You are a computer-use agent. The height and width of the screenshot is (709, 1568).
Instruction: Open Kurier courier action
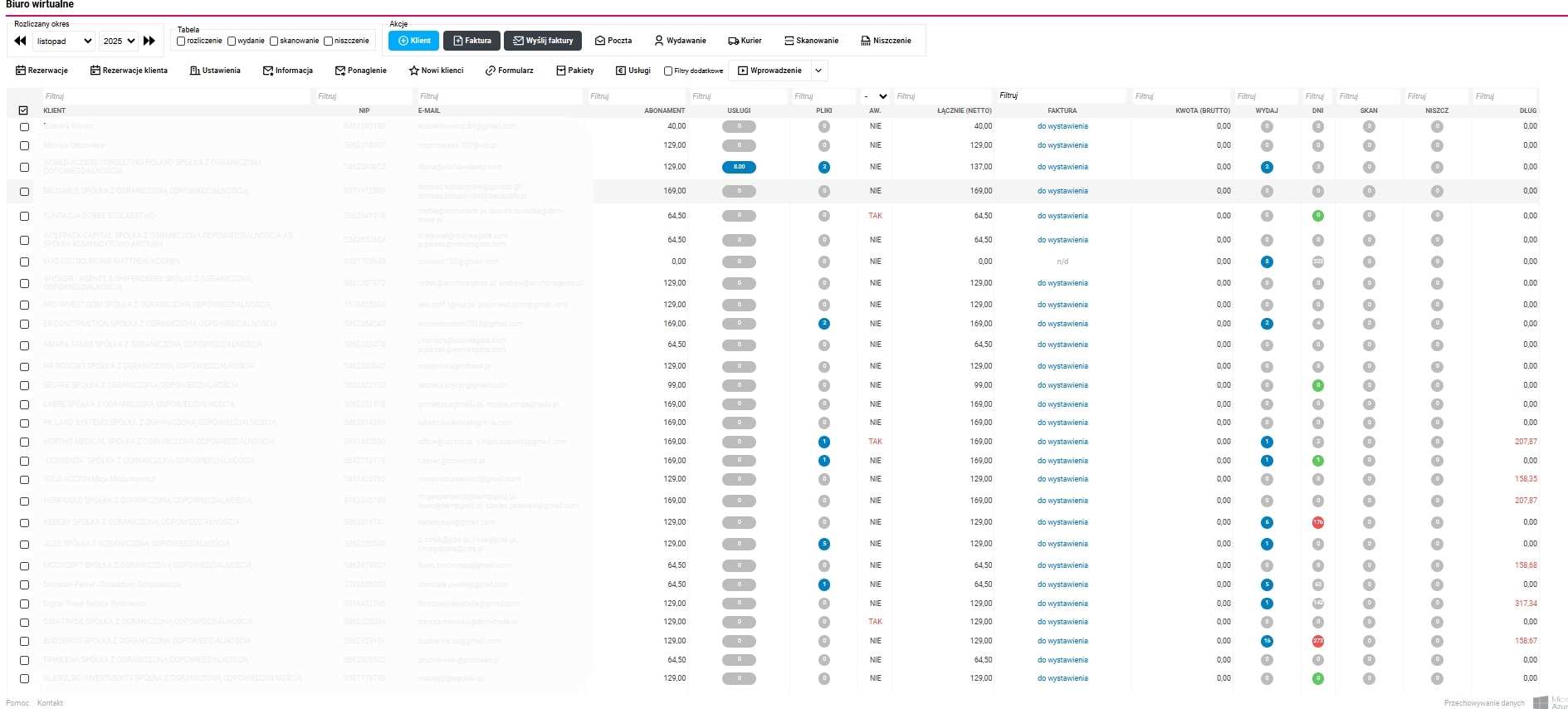coord(745,41)
